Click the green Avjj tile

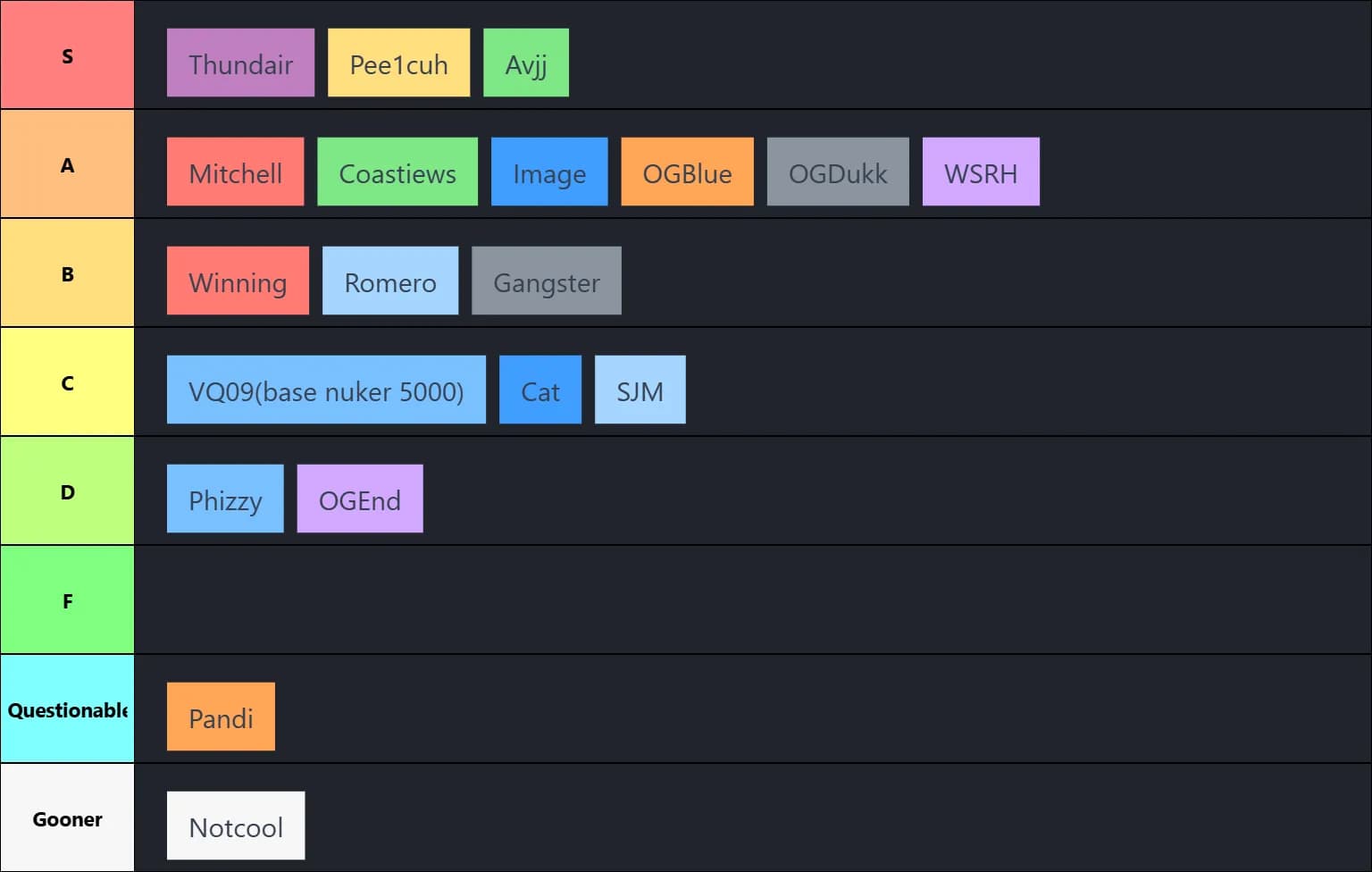click(x=525, y=63)
